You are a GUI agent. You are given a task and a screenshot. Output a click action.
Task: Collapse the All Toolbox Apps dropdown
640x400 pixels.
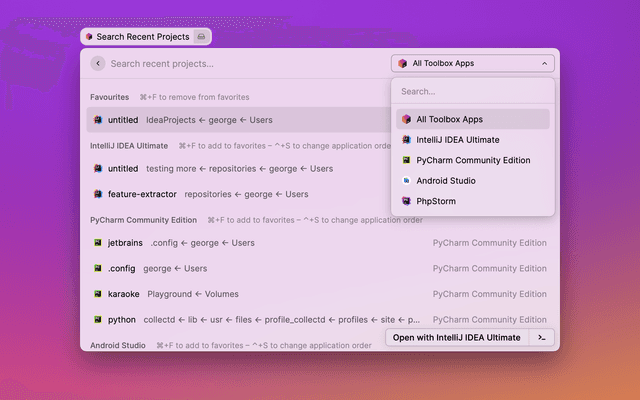[x=544, y=63]
